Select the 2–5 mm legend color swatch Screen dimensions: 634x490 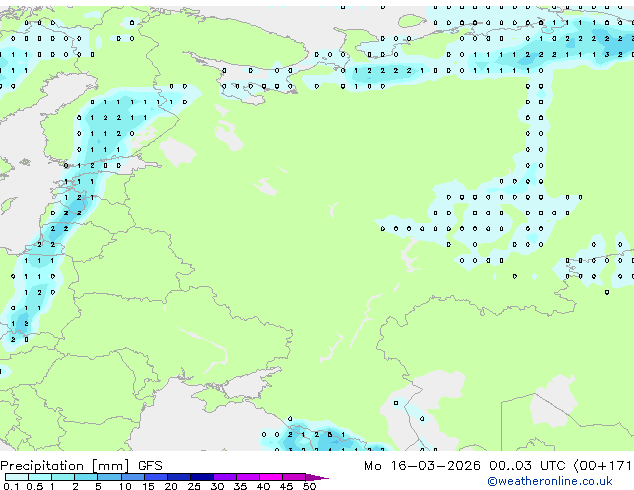[x=86, y=477]
